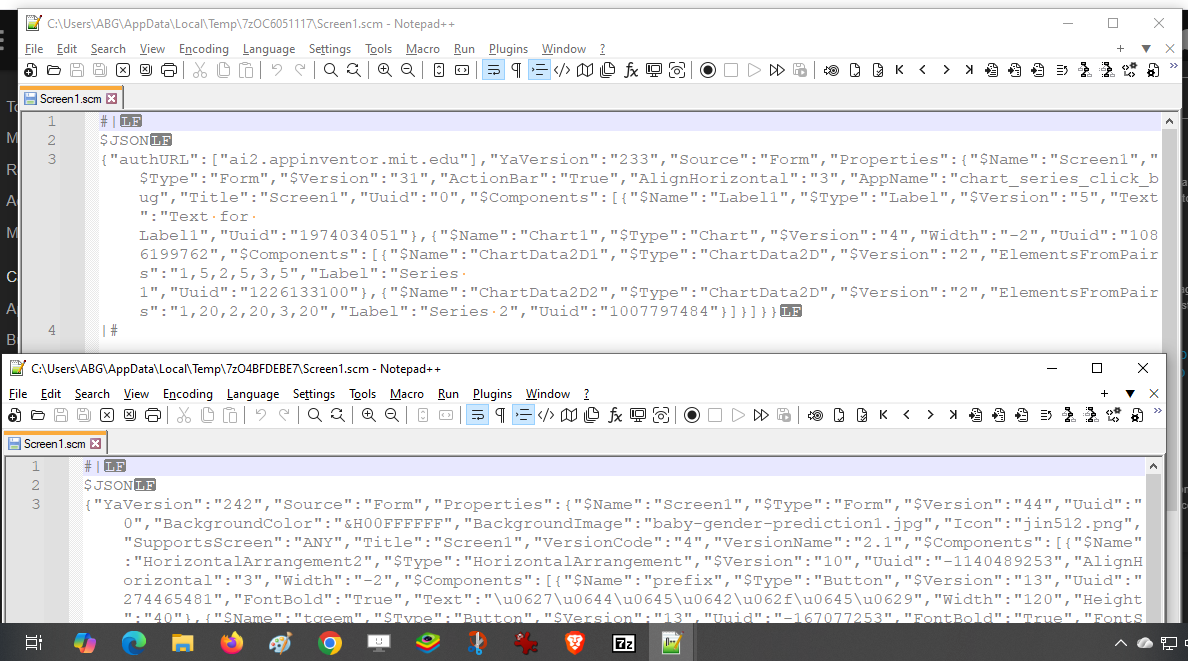Click First arrow icon in upper window toolbar
The width and height of the screenshot is (1188, 661).
(899, 70)
